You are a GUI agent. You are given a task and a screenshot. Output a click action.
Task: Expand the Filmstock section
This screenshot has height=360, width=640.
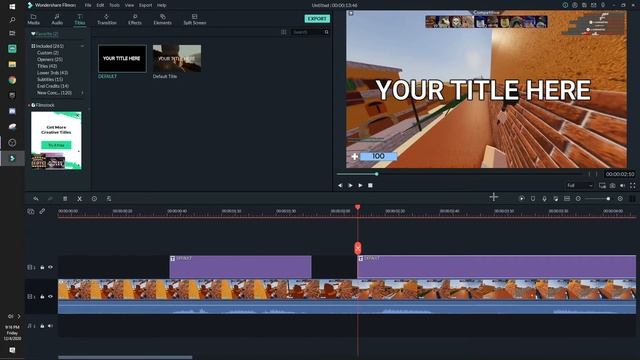point(29,105)
